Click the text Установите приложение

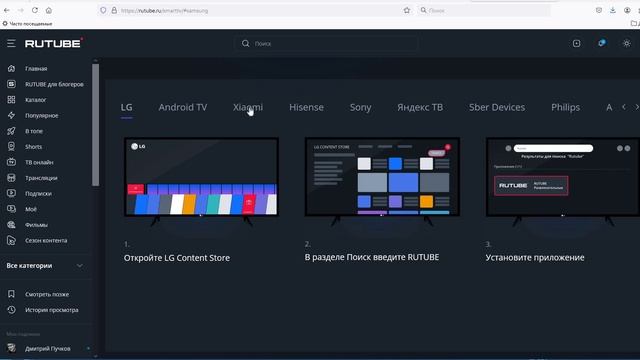(535, 258)
